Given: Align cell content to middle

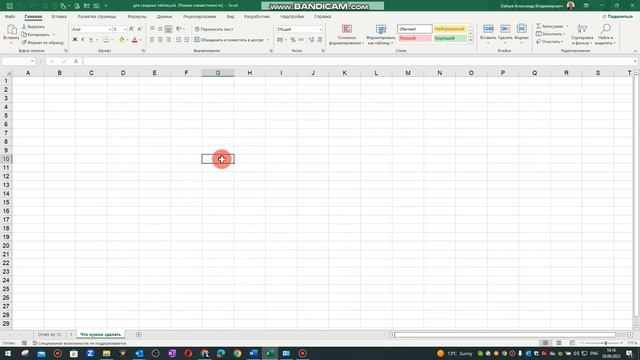Looking at the screenshot, I should (x=160, y=29).
